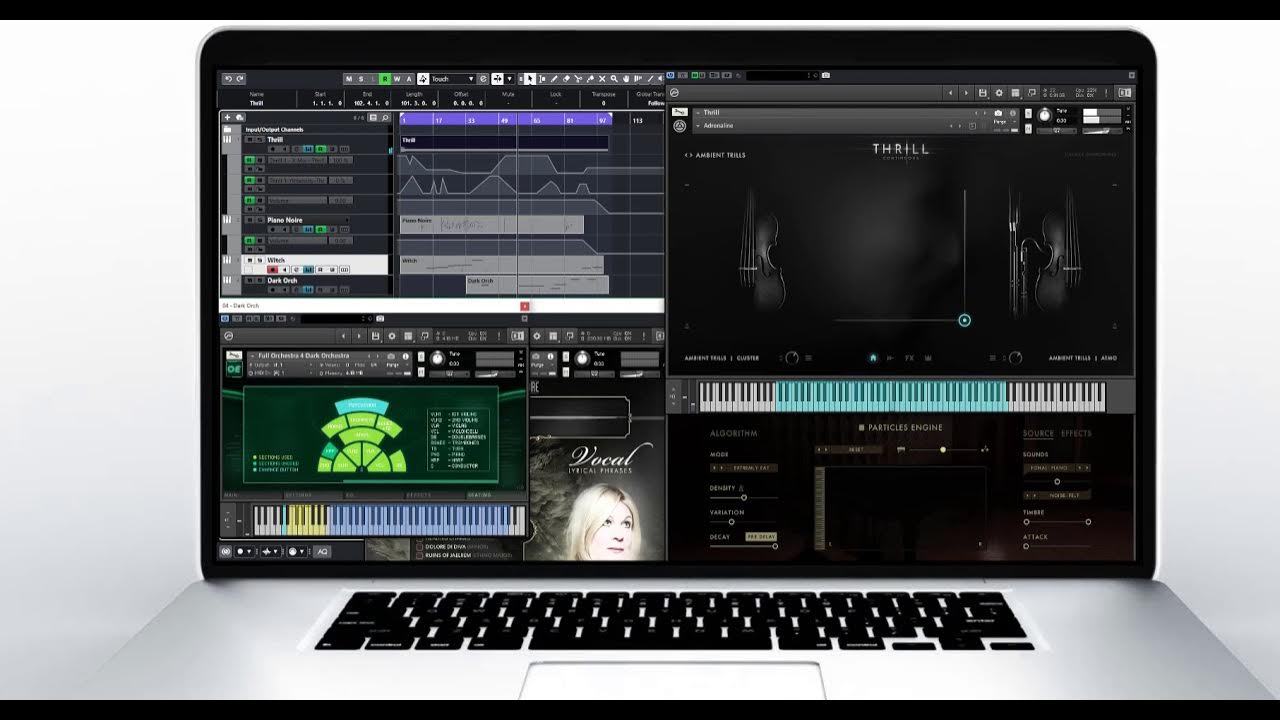
Task: Go to next instrument in Thrill Kontakt header
Action: (966, 93)
